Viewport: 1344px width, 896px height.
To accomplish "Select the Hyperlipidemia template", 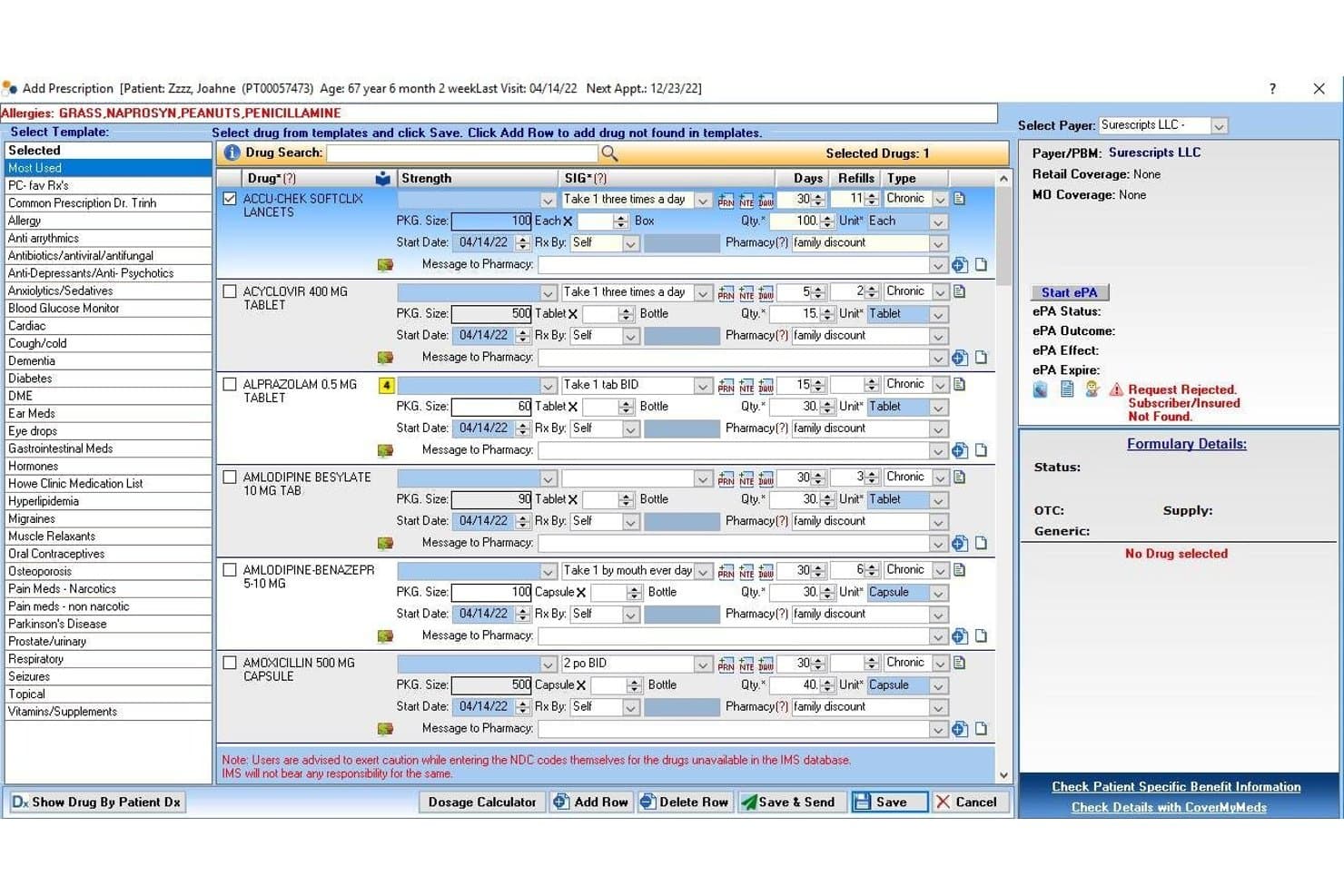I will [x=108, y=501].
